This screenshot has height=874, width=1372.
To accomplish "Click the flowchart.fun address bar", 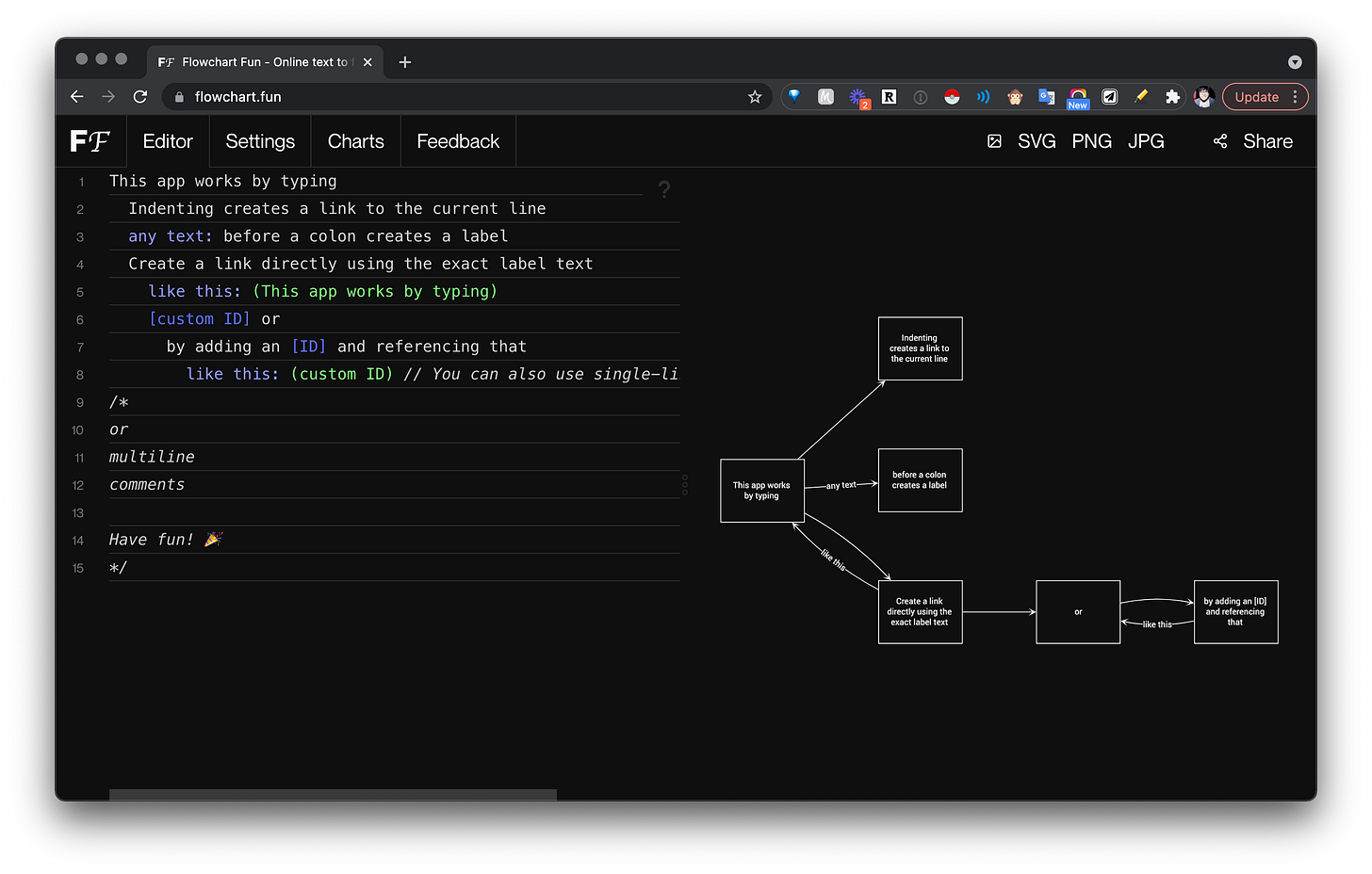I will [x=466, y=96].
